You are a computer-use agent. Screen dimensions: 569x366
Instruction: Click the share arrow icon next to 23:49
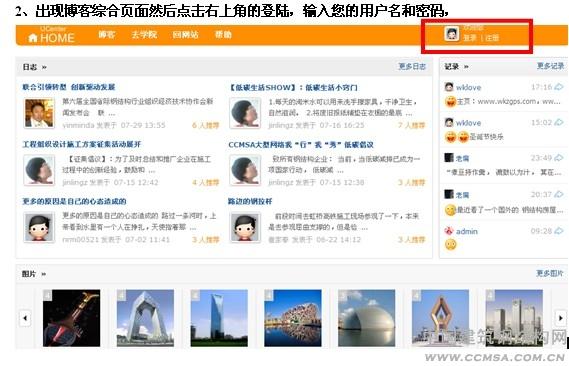559,158
